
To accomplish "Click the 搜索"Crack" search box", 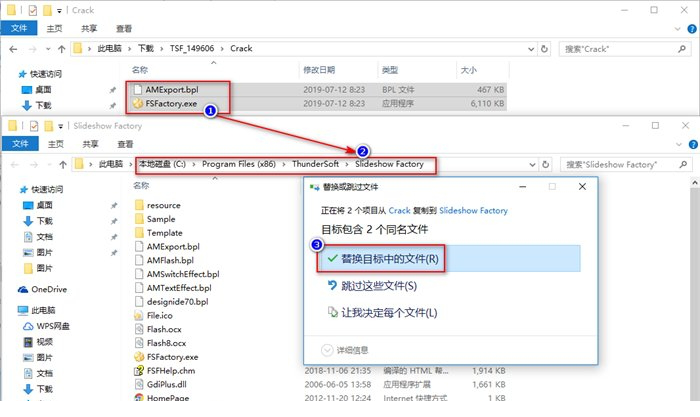I will click(620, 47).
